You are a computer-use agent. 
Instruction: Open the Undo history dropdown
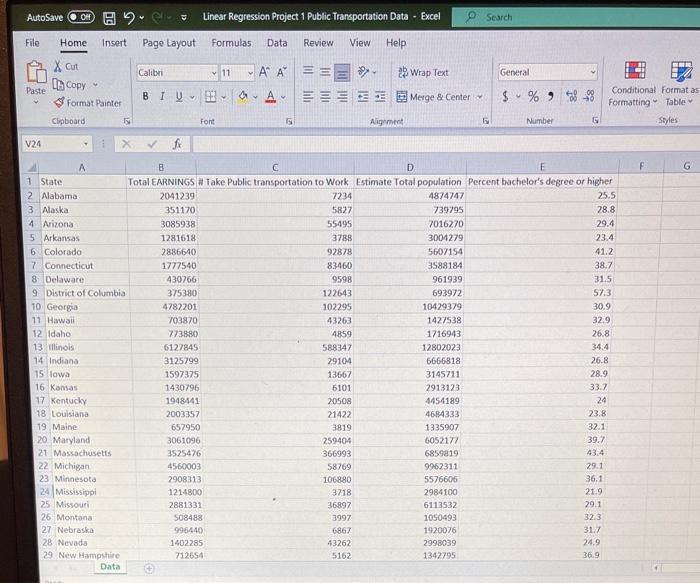click(142, 18)
